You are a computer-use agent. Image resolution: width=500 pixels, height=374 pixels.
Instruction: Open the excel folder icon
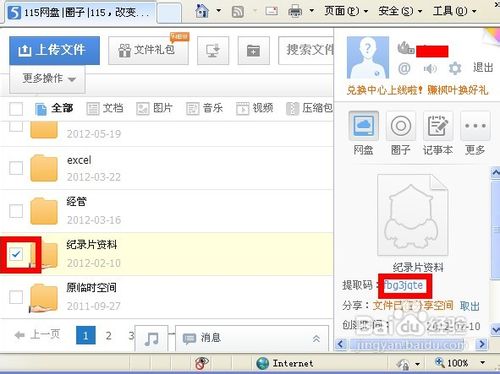[44, 168]
